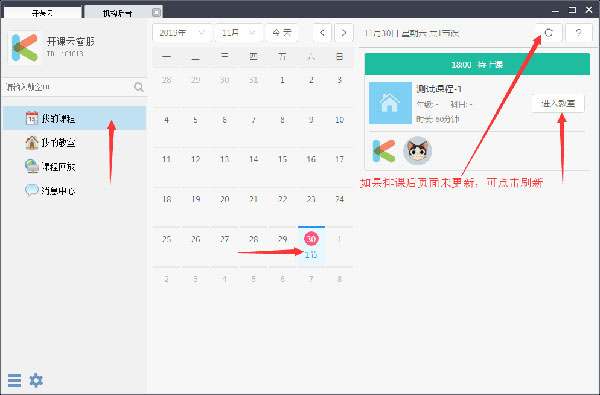Expand the year dropdown

point(182,33)
